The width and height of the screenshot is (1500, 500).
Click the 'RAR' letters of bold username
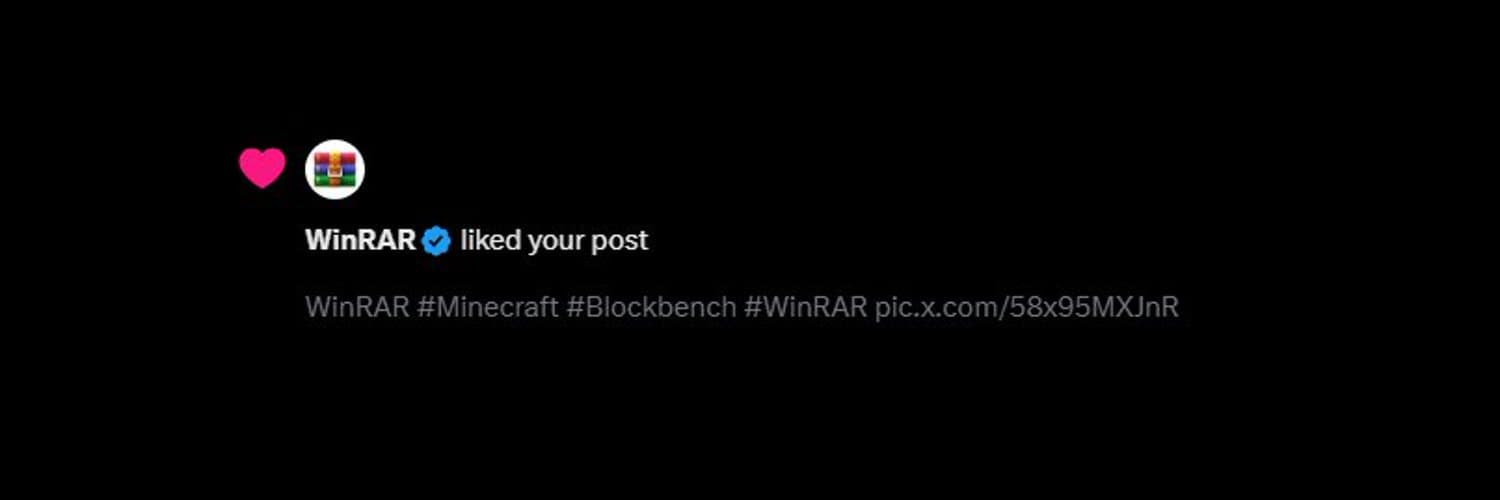pos(388,241)
